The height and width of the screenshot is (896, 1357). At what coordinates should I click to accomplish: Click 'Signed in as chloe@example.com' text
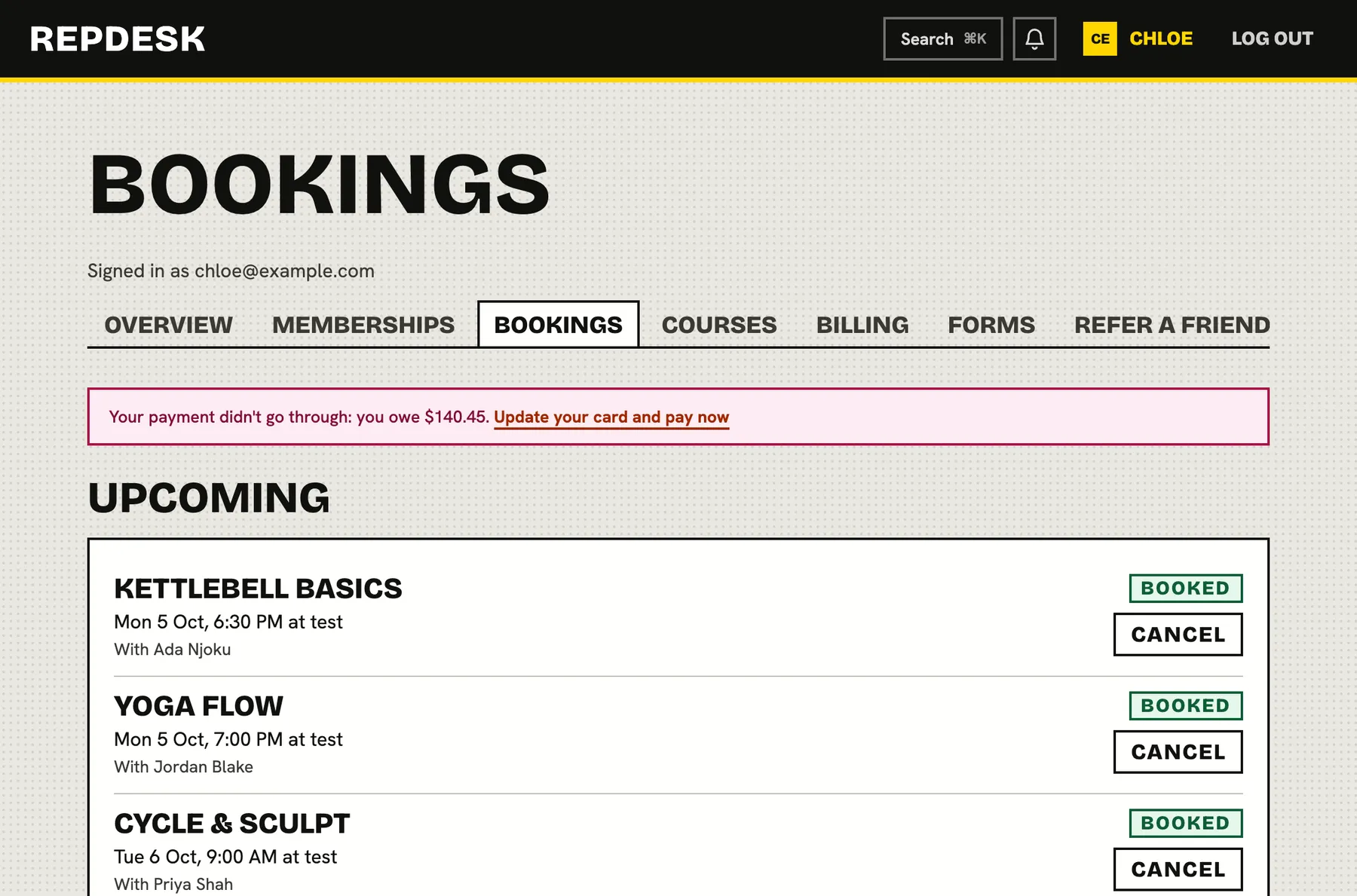[x=231, y=271]
